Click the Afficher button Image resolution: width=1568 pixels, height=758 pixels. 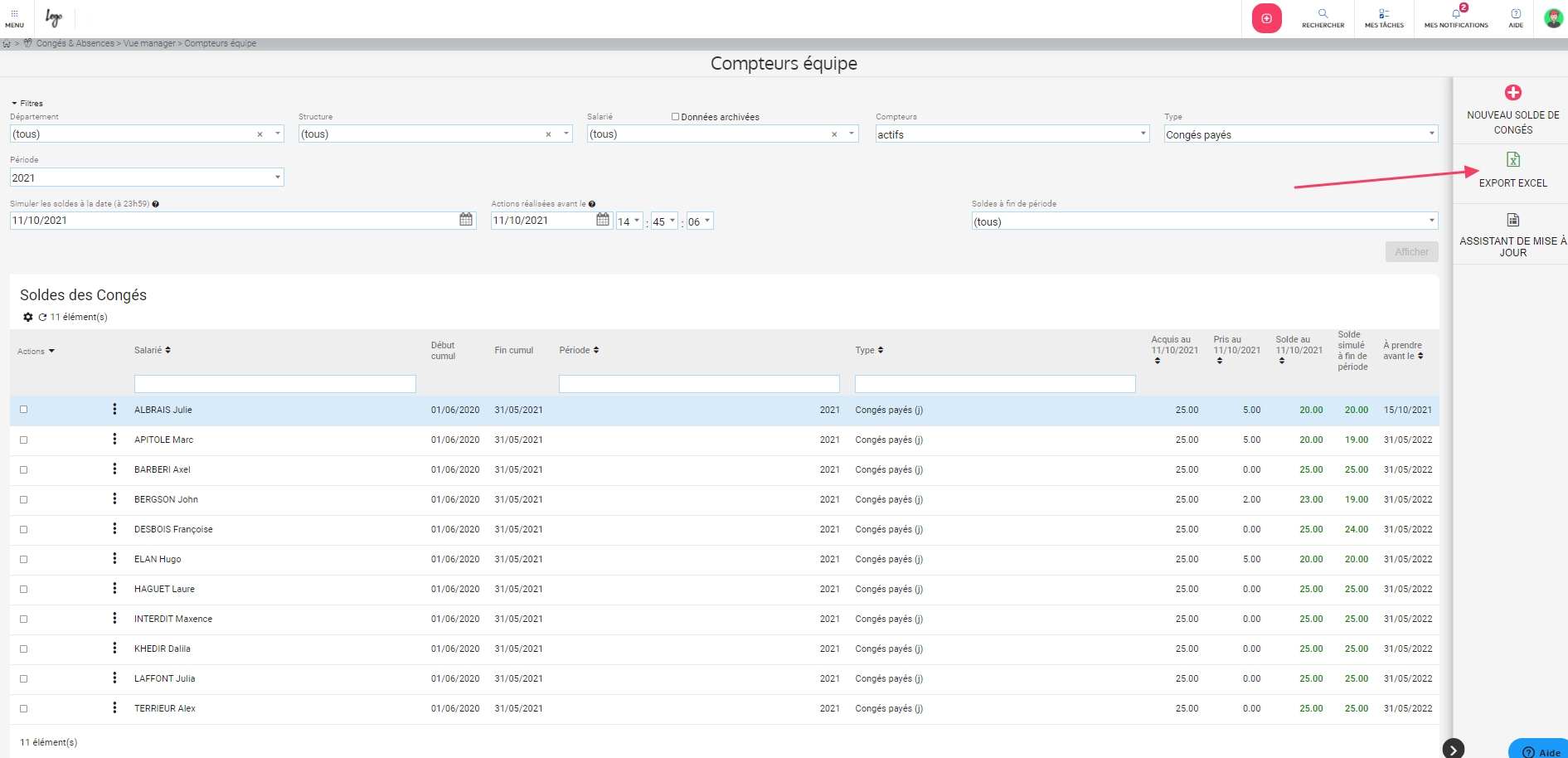click(1411, 252)
